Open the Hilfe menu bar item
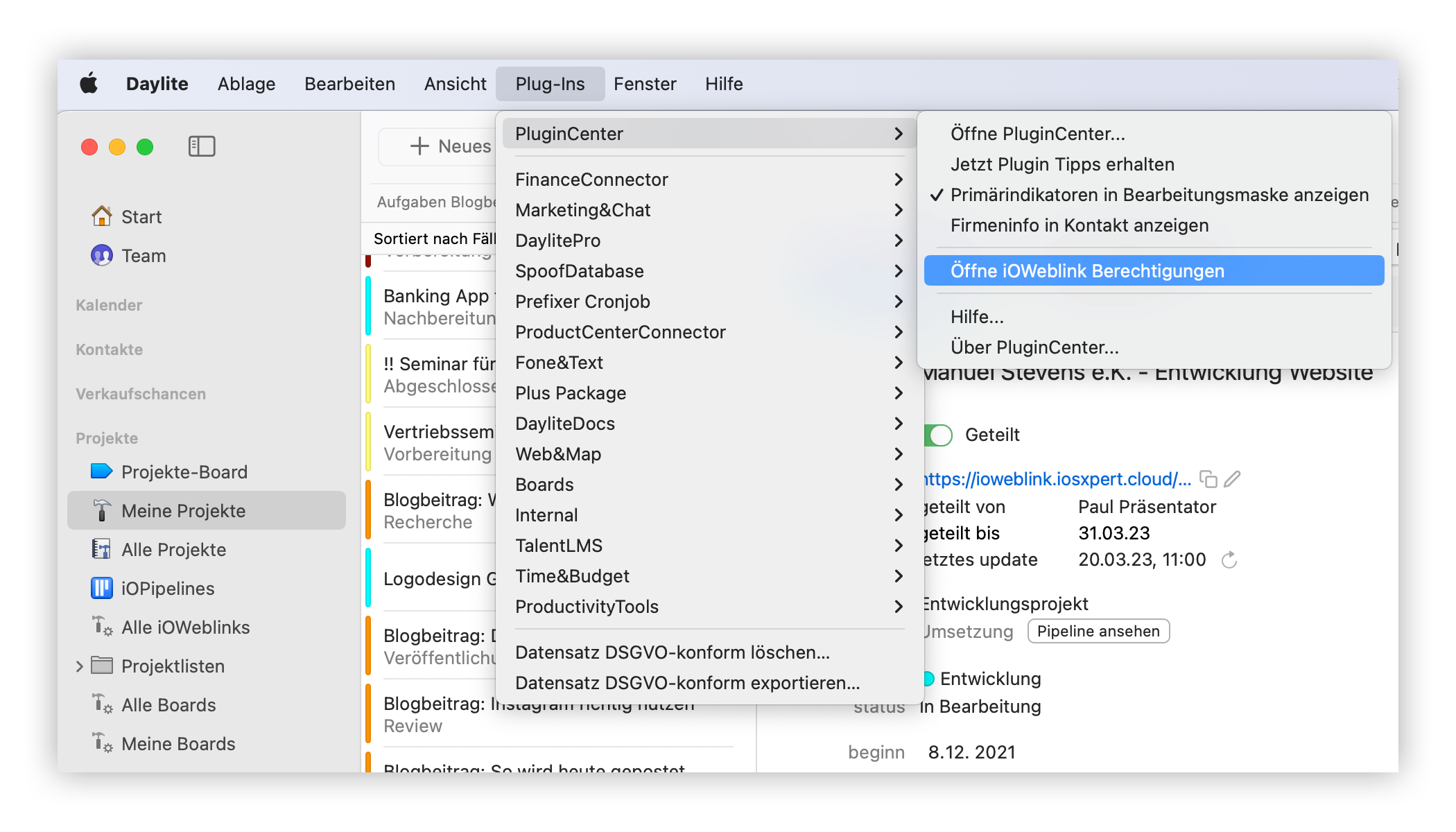The width and height of the screenshot is (1456, 832). click(724, 84)
